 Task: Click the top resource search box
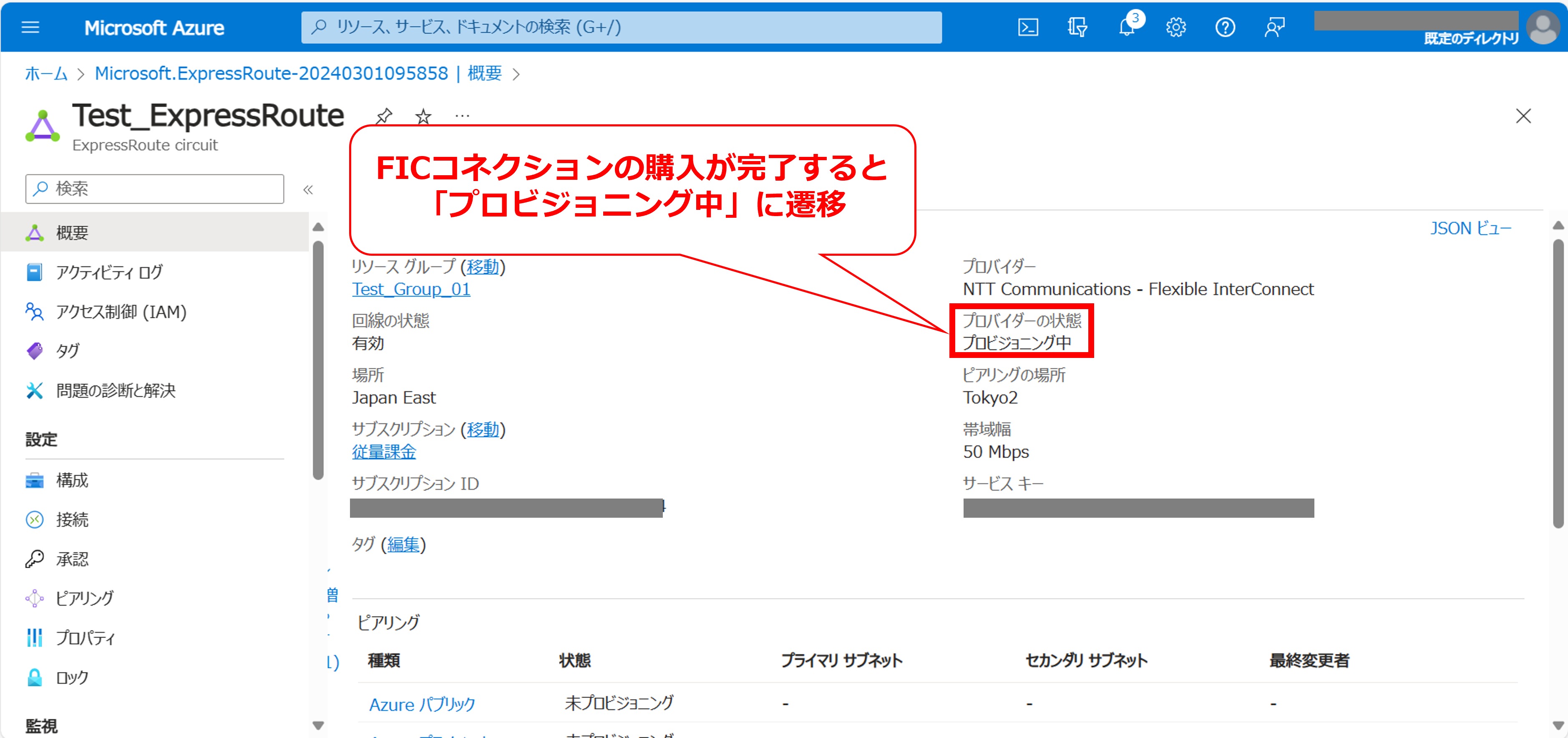[621, 28]
